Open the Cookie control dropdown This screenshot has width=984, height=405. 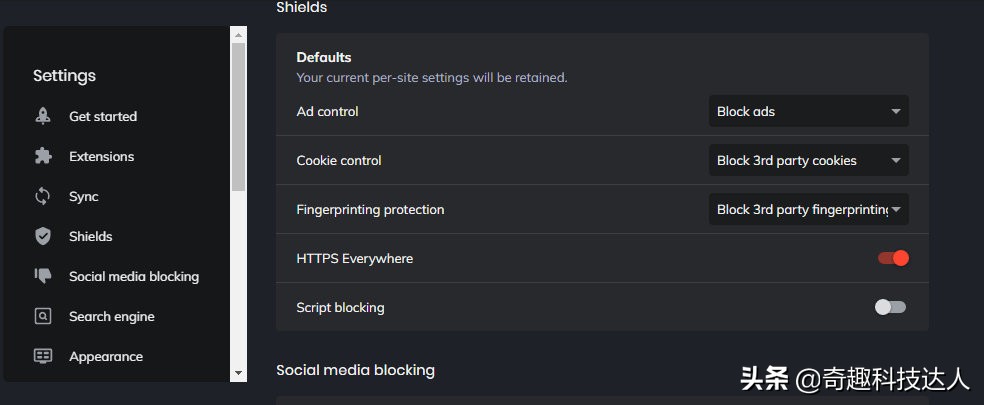click(808, 160)
